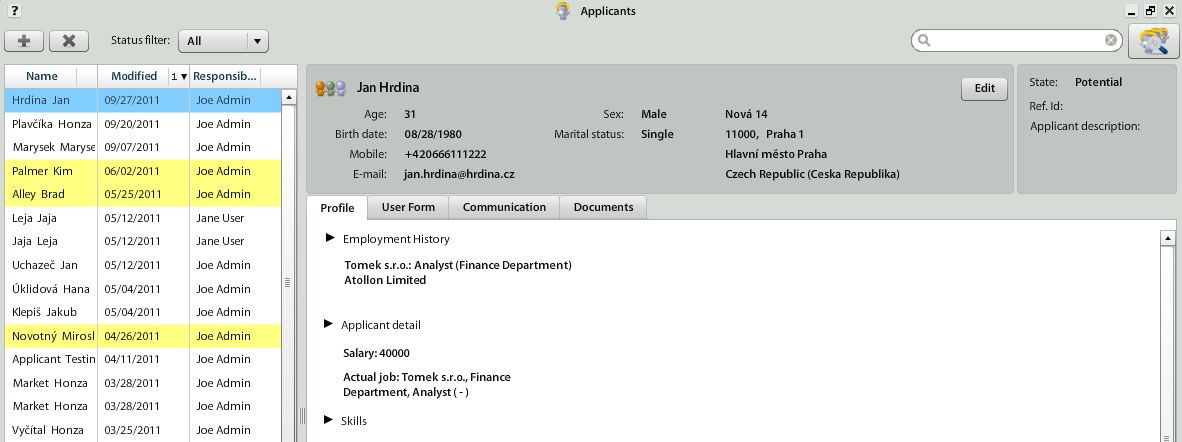Clear the search field with the X icon
Screen dimensions: 1182x442
click(1111, 41)
